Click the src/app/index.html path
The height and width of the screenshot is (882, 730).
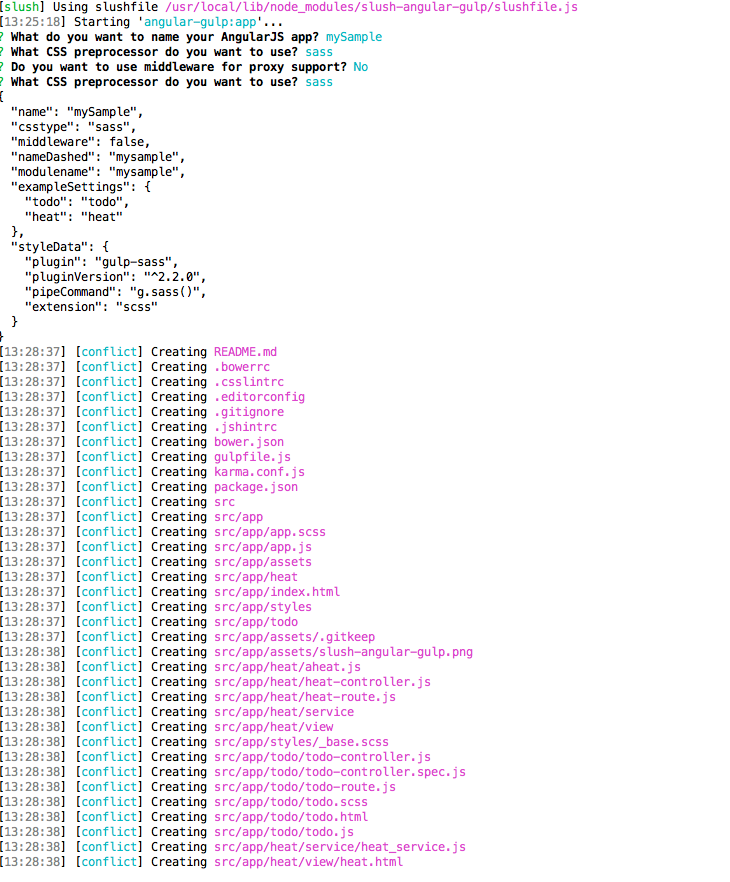click(277, 592)
